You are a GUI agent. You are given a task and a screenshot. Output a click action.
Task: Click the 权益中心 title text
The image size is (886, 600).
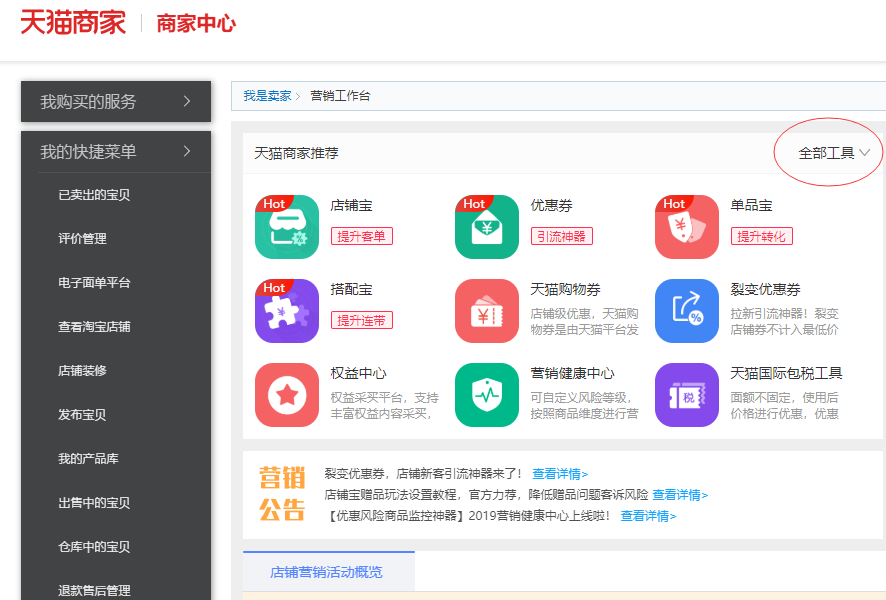point(359,373)
